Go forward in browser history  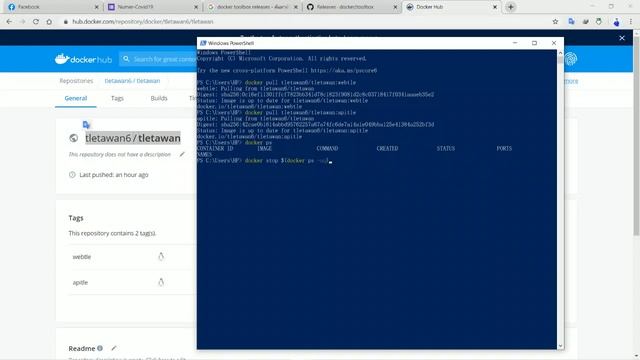click(x=22, y=22)
